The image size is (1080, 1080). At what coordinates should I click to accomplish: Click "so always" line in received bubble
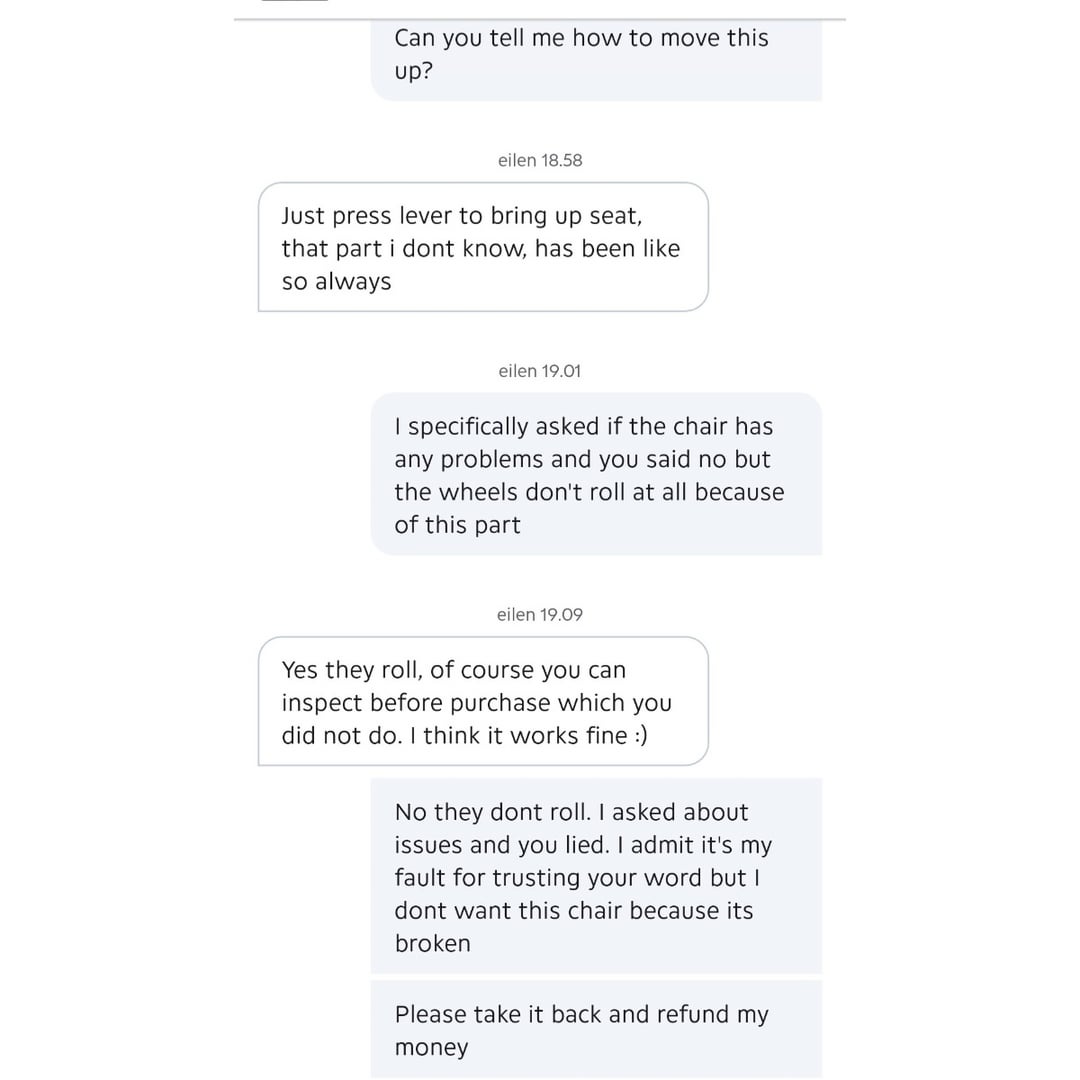(336, 282)
